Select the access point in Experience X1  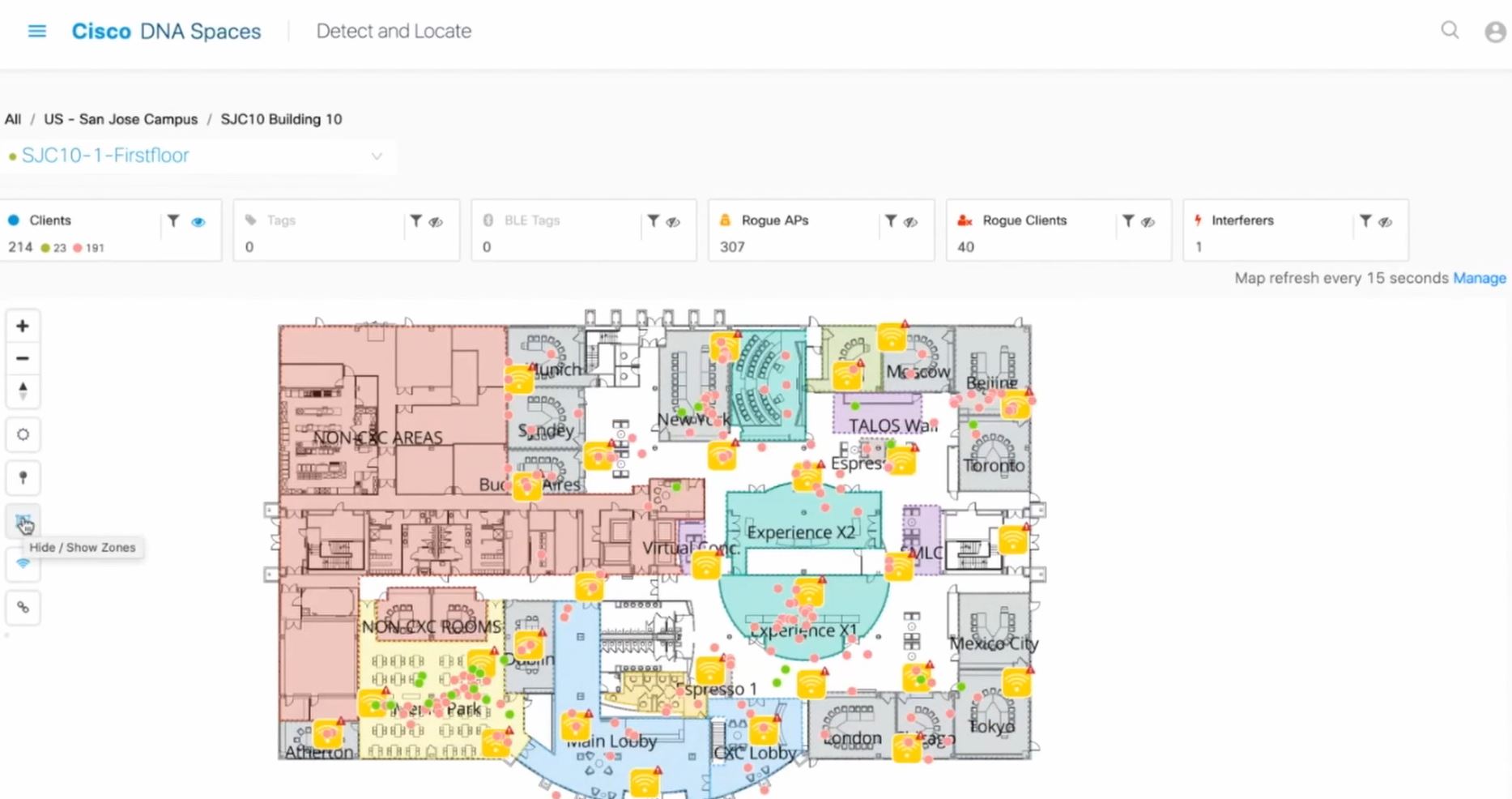tap(808, 592)
